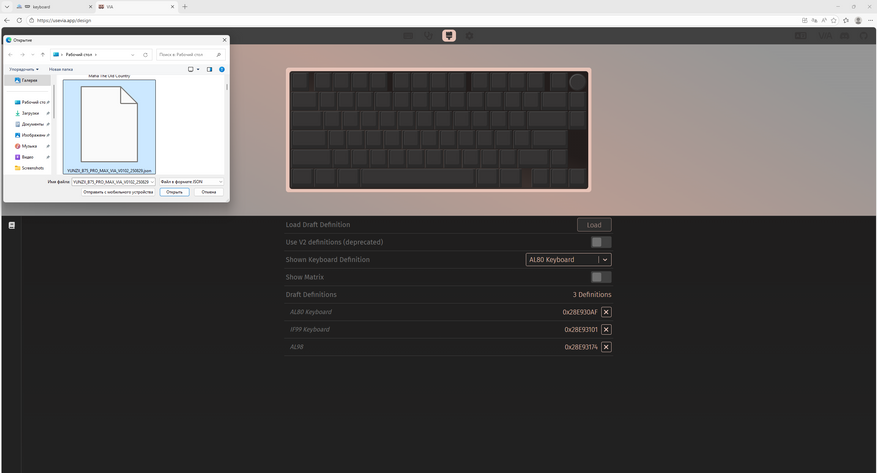Switch to the keyboard browser tab
The image size is (877, 473).
[53, 7]
